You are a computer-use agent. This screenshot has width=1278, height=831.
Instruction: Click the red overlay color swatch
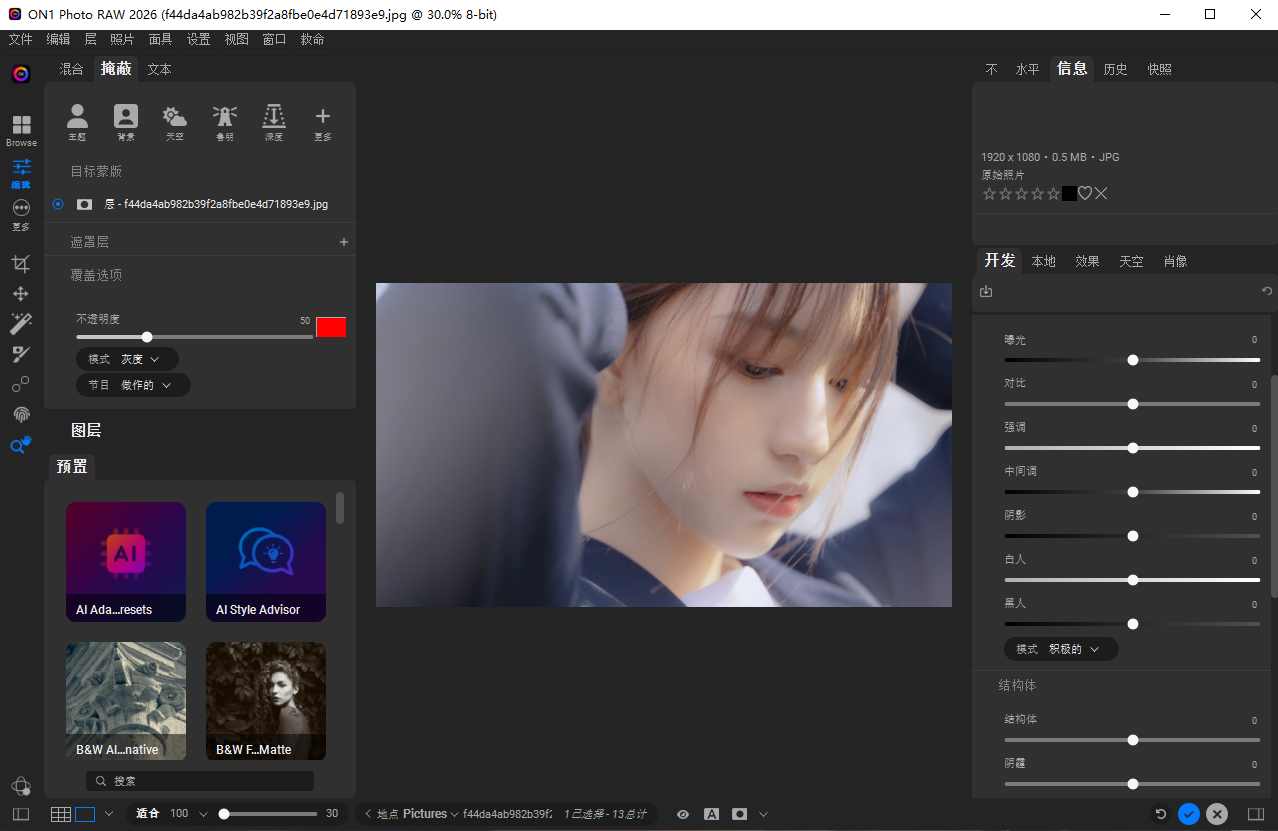[331, 327]
